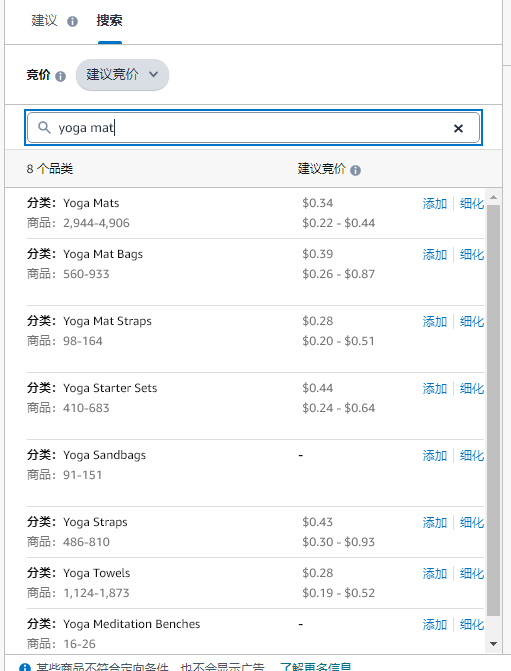Click product count 98-164
This screenshot has width=511, height=671.
83,341
